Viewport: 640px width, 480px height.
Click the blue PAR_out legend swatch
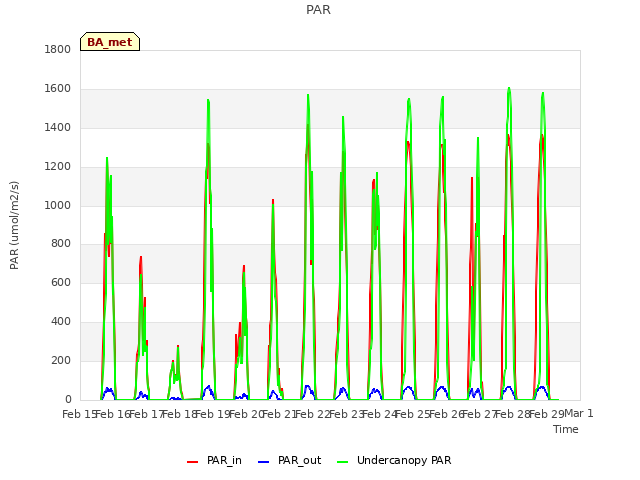click(264, 462)
